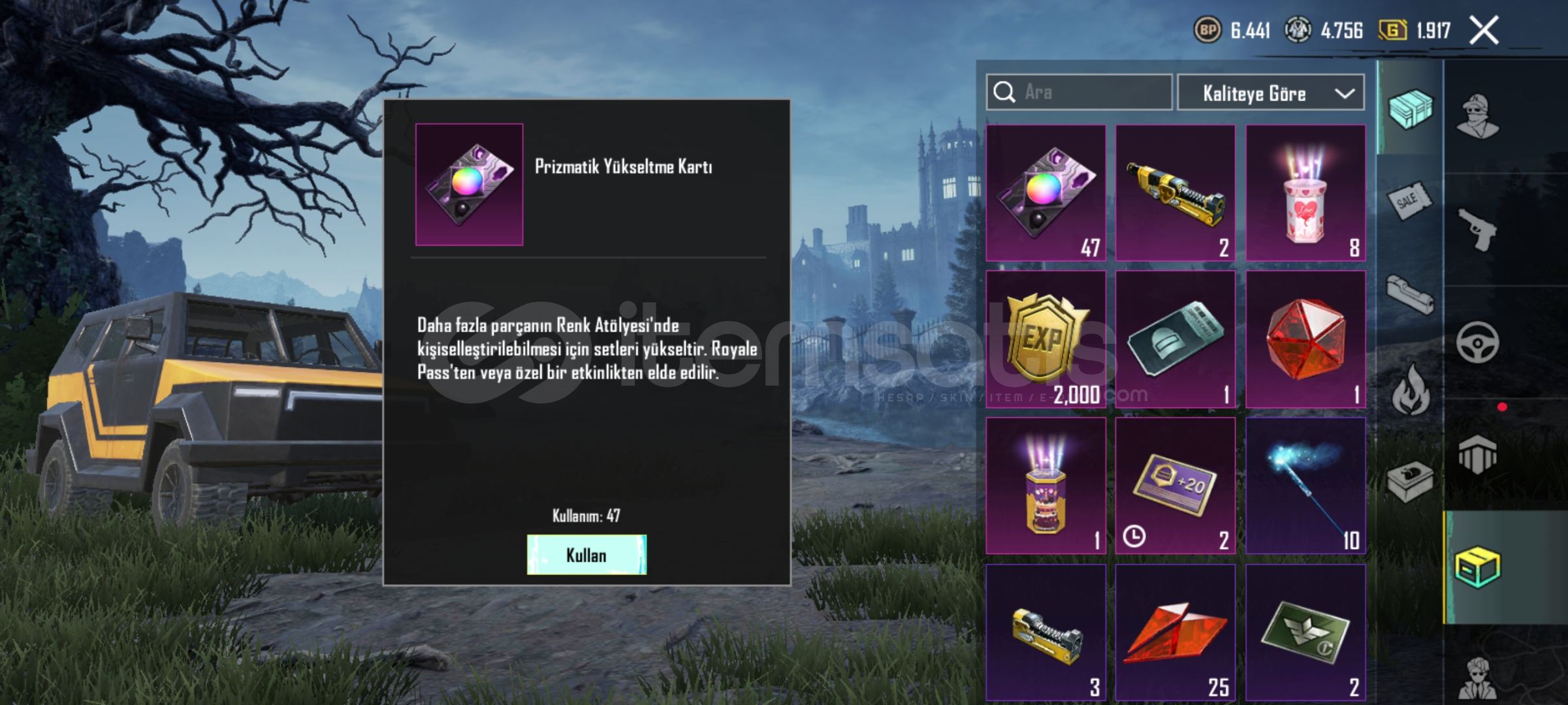Open the Kaliteye Göre sort dropdown

point(1271,93)
